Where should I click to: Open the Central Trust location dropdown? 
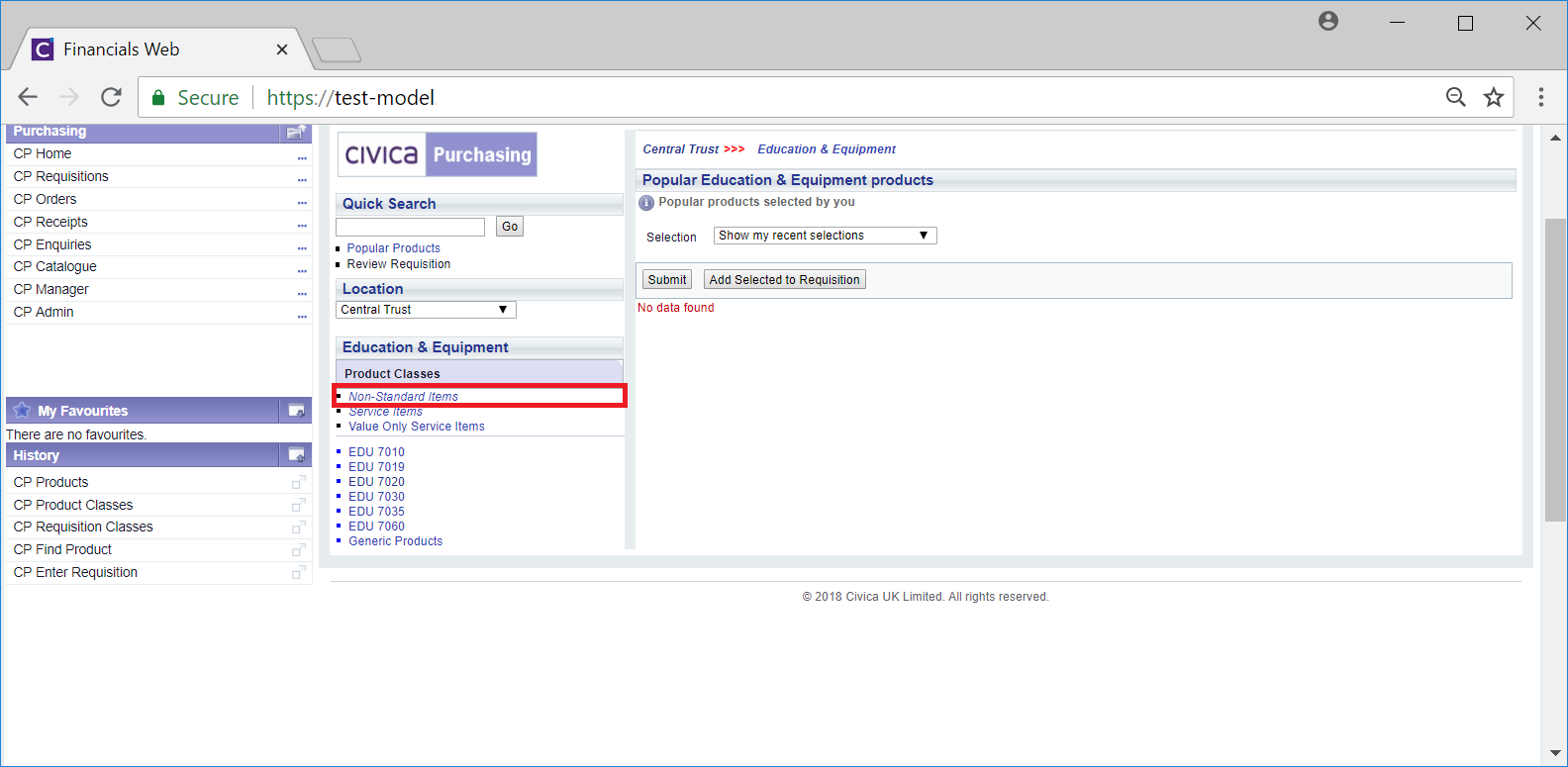pos(426,310)
